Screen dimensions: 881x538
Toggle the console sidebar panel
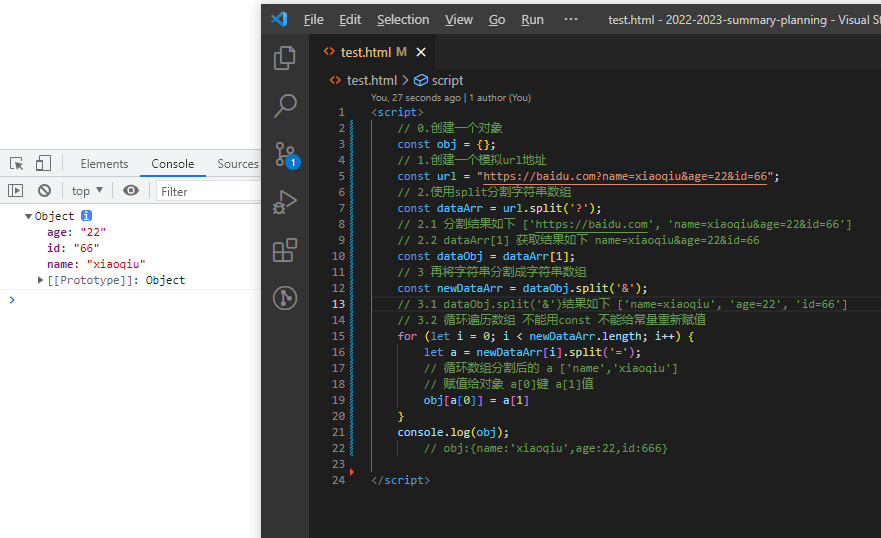point(16,190)
